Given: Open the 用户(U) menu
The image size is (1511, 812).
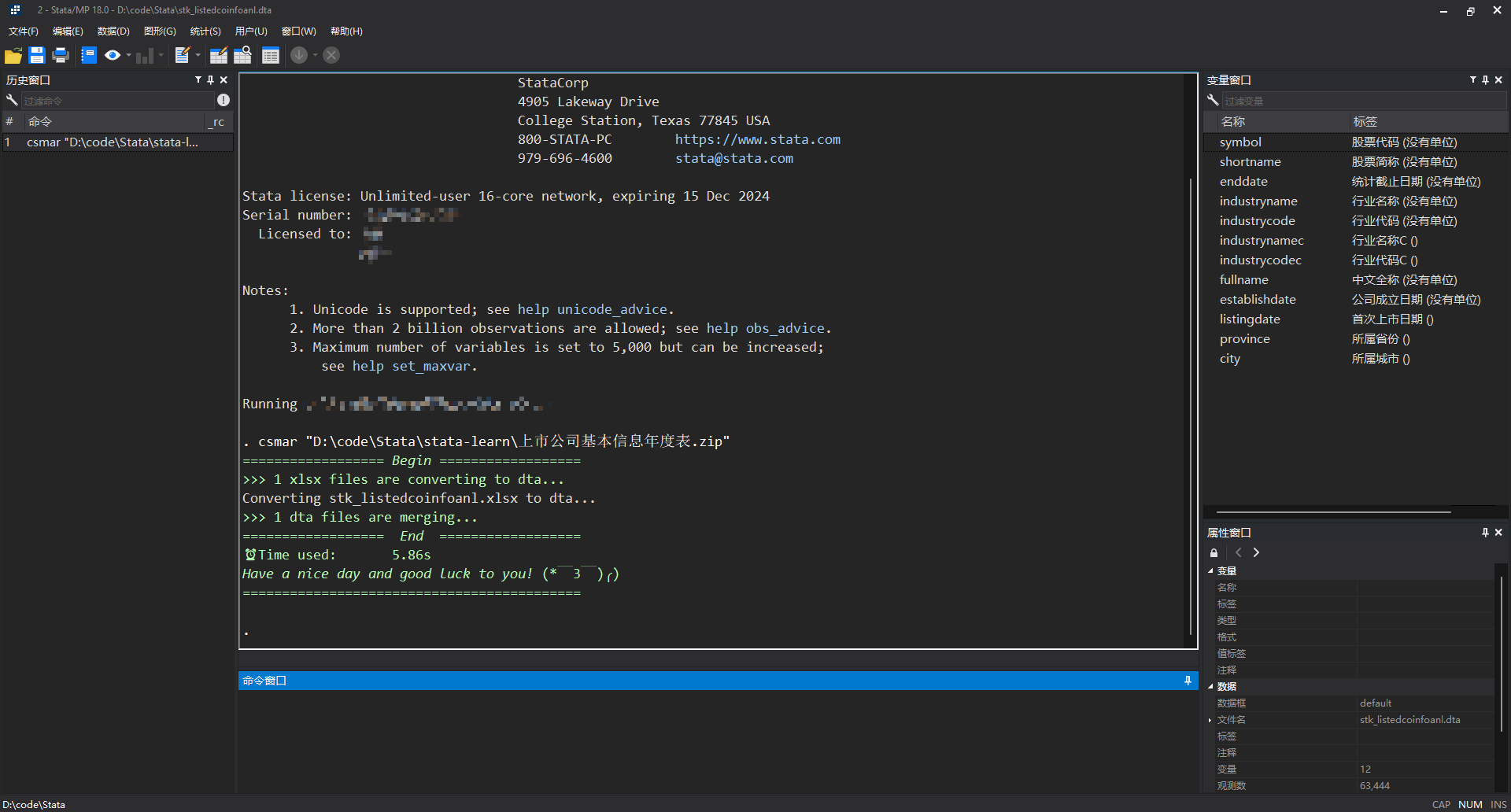Looking at the screenshot, I should coord(251,31).
